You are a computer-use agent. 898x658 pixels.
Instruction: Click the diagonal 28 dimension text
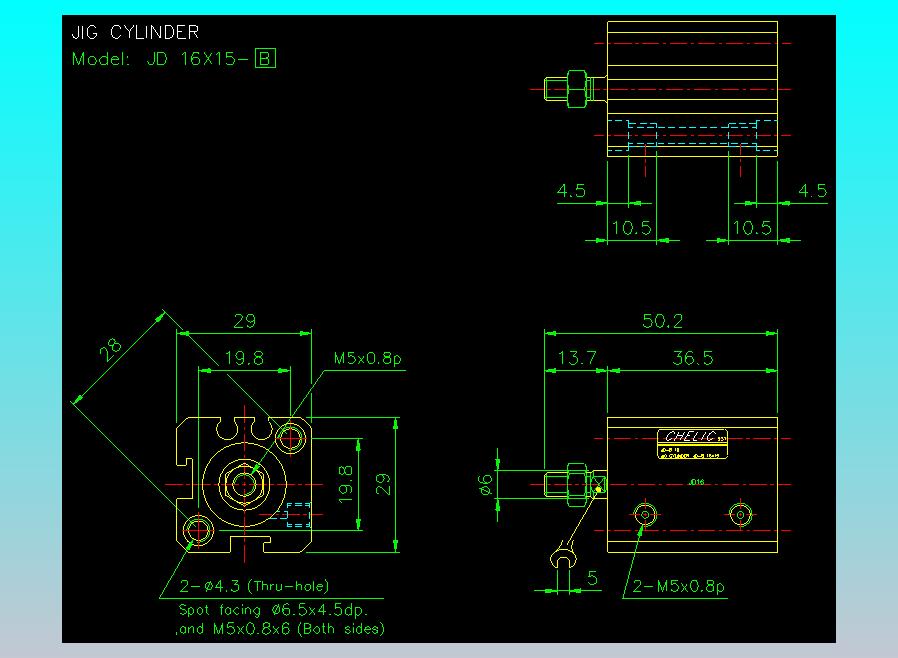(111, 350)
